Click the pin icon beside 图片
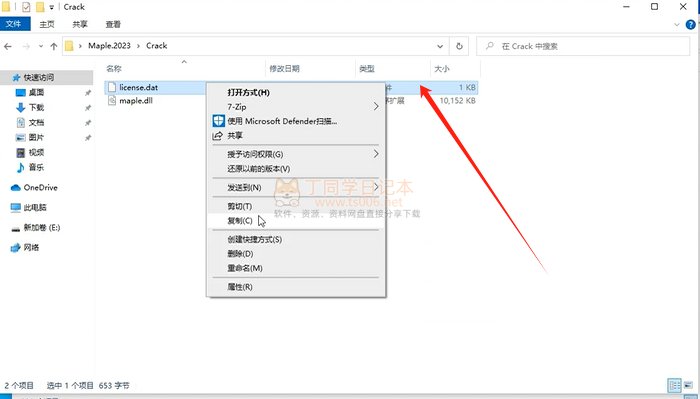The height and width of the screenshot is (399, 700). pyautogui.click(x=88, y=138)
